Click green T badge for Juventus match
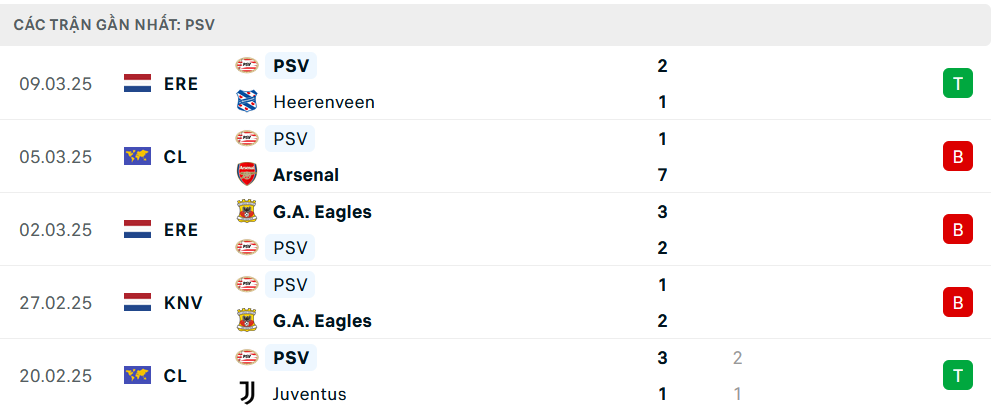 pyautogui.click(x=957, y=376)
